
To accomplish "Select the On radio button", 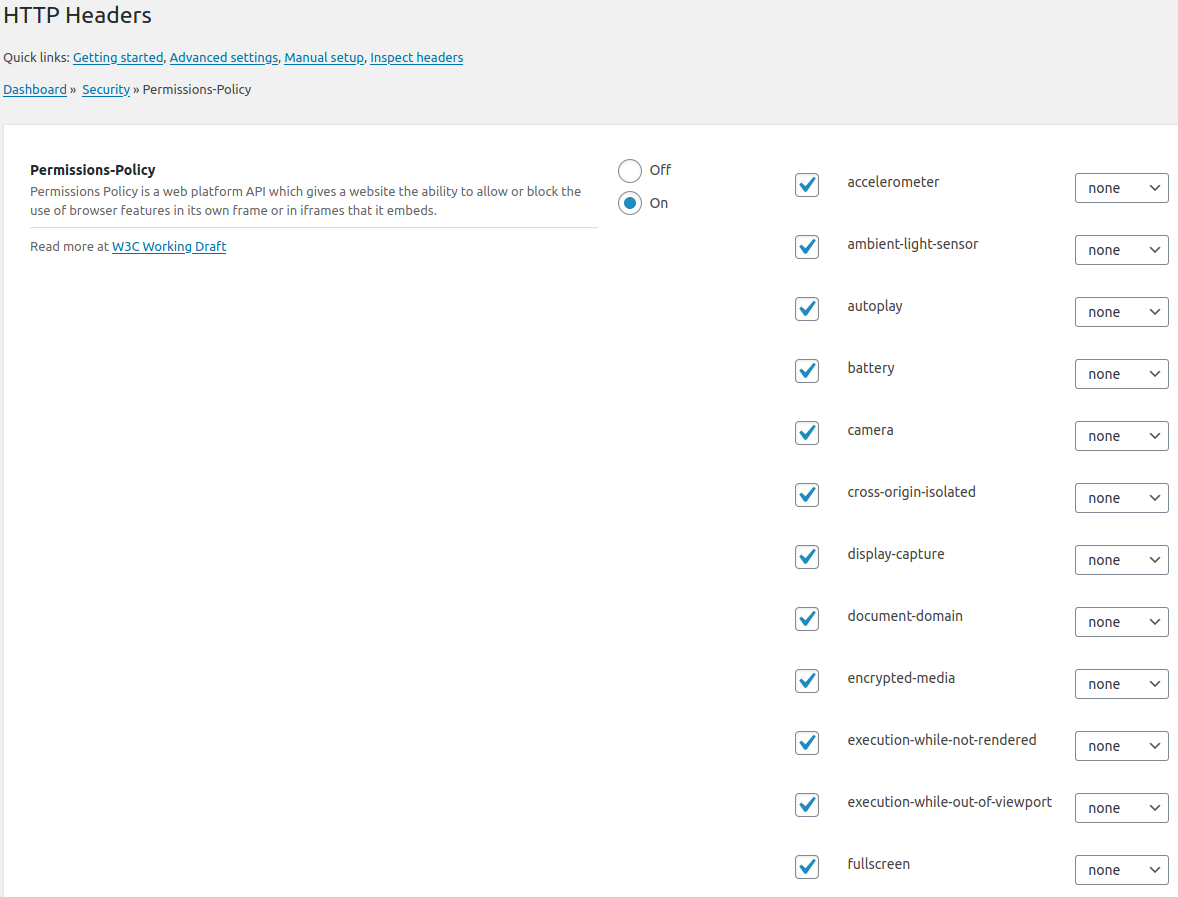I will click(x=630, y=202).
